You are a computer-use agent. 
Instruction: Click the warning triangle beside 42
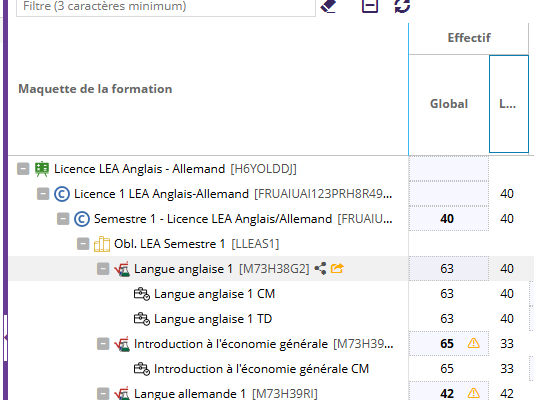click(x=473, y=393)
